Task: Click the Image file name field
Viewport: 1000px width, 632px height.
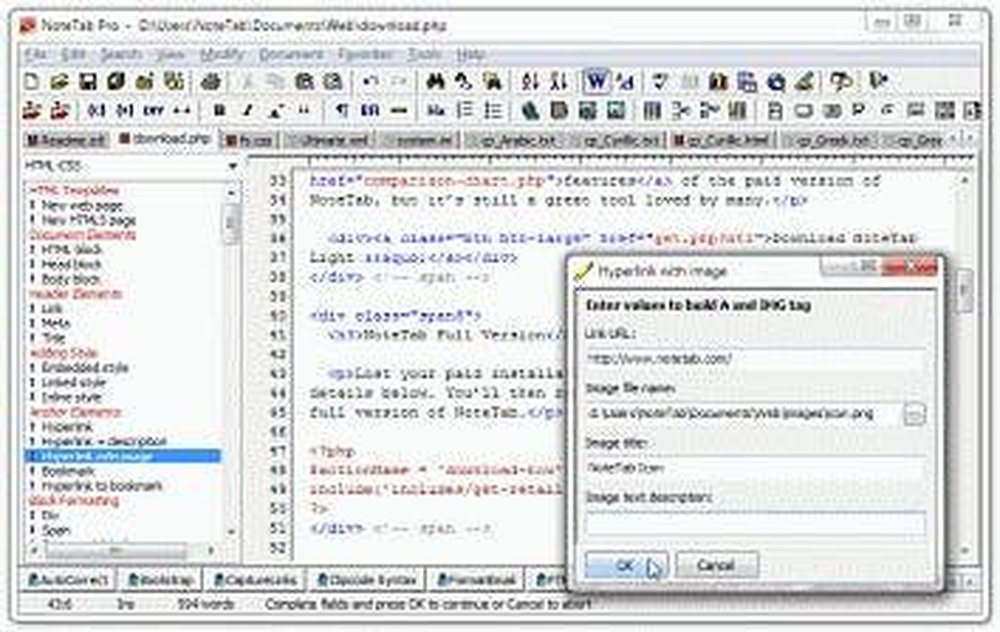Action: (x=742, y=414)
